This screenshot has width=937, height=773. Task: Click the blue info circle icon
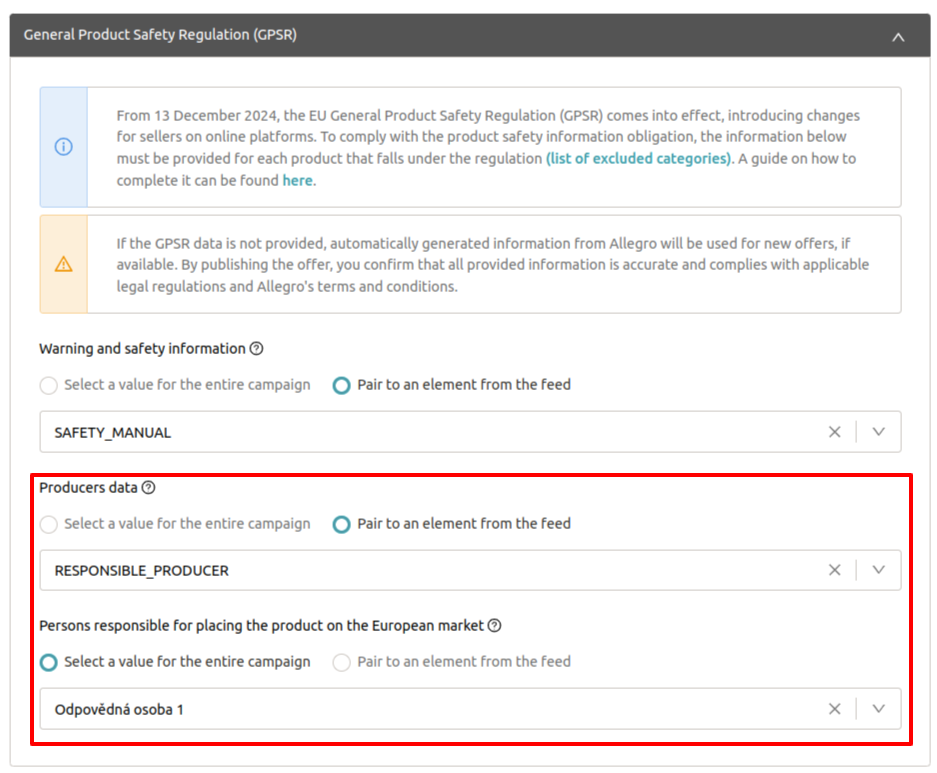pos(64,147)
